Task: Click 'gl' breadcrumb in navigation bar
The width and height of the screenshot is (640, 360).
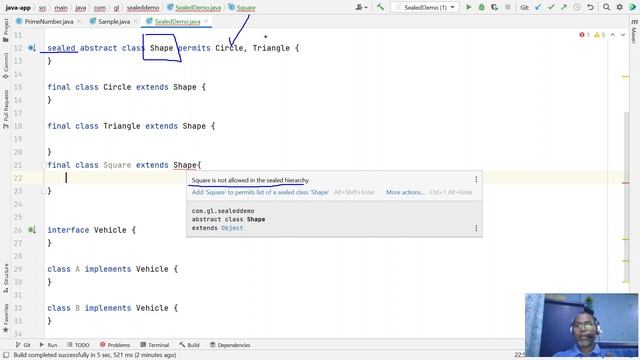Action: 116,7
